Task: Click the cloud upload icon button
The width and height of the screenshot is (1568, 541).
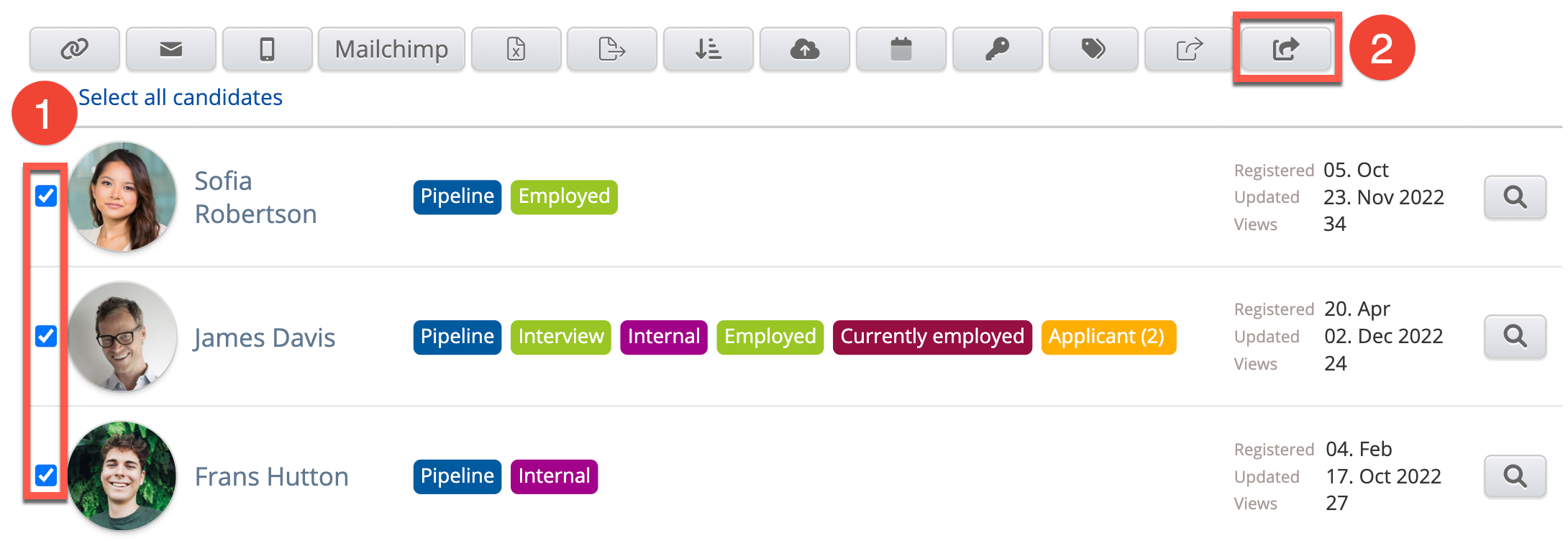Action: click(804, 49)
